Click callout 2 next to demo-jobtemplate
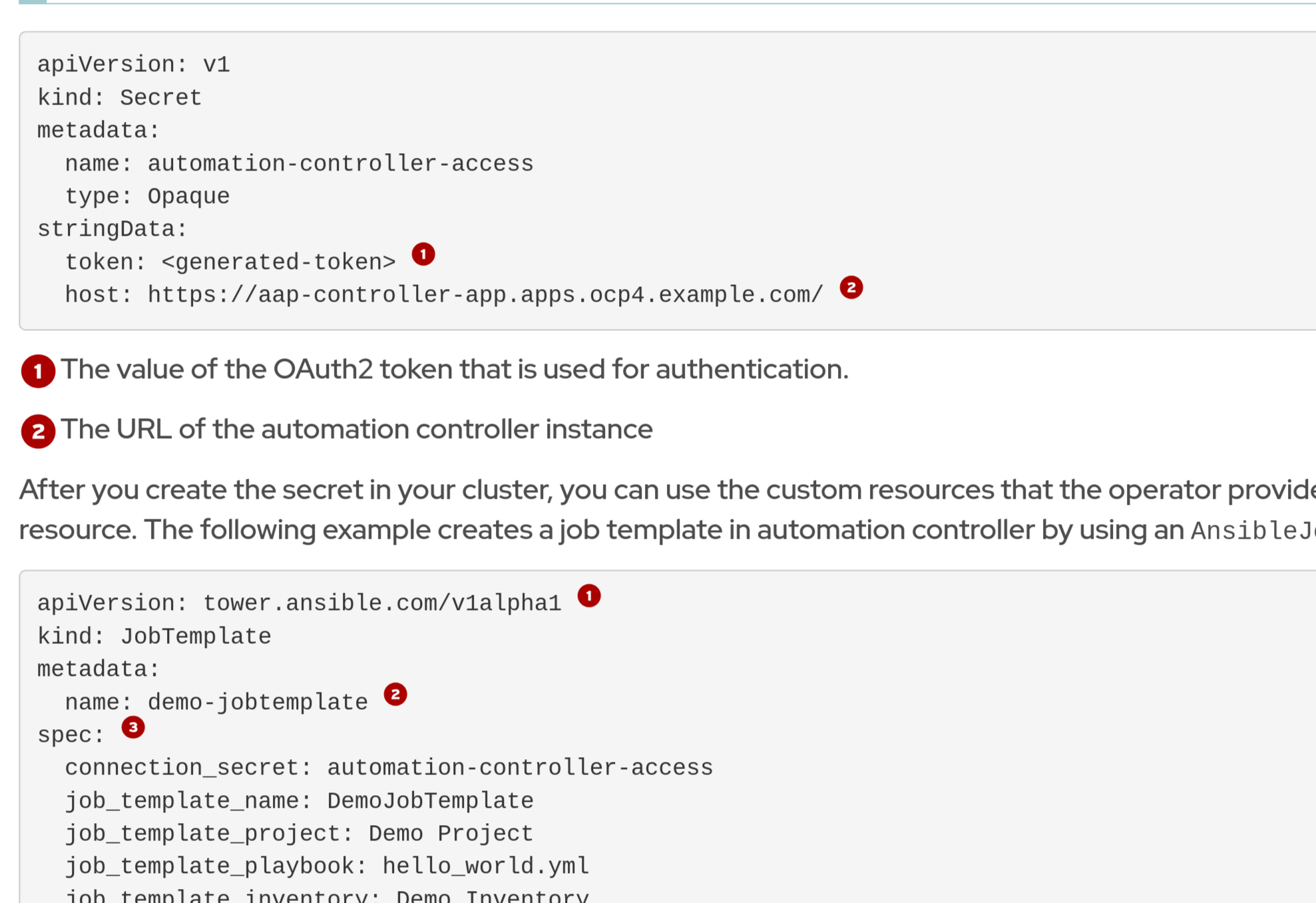1316x903 pixels. (395, 695)
